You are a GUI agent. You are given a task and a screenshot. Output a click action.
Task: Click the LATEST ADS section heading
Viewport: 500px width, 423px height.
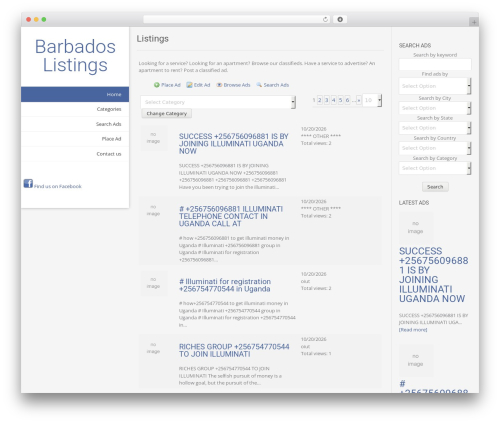coord(414,203)
